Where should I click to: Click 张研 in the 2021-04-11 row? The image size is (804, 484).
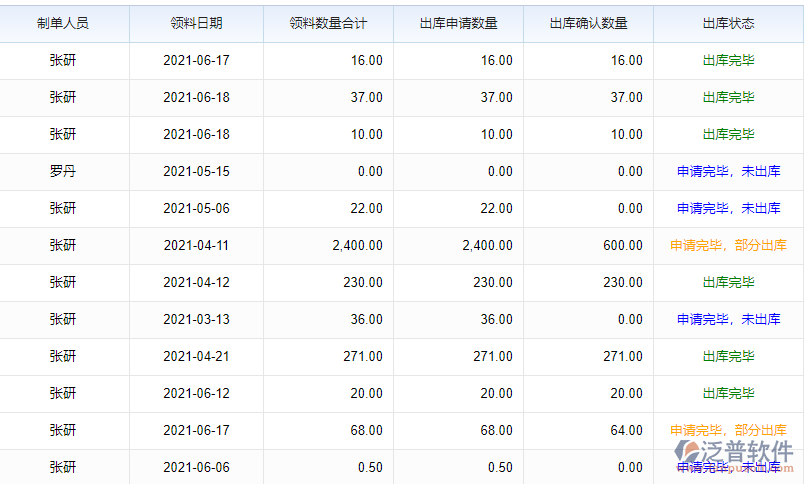pyautogui.click(x=63, y=245)
